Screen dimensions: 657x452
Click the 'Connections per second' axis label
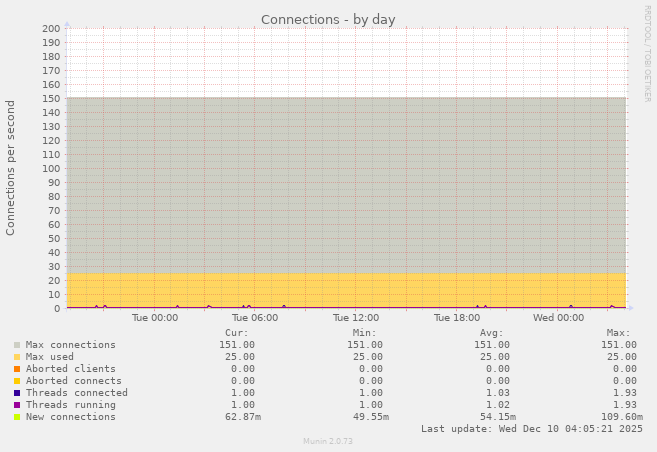click(x=10, y=168)
